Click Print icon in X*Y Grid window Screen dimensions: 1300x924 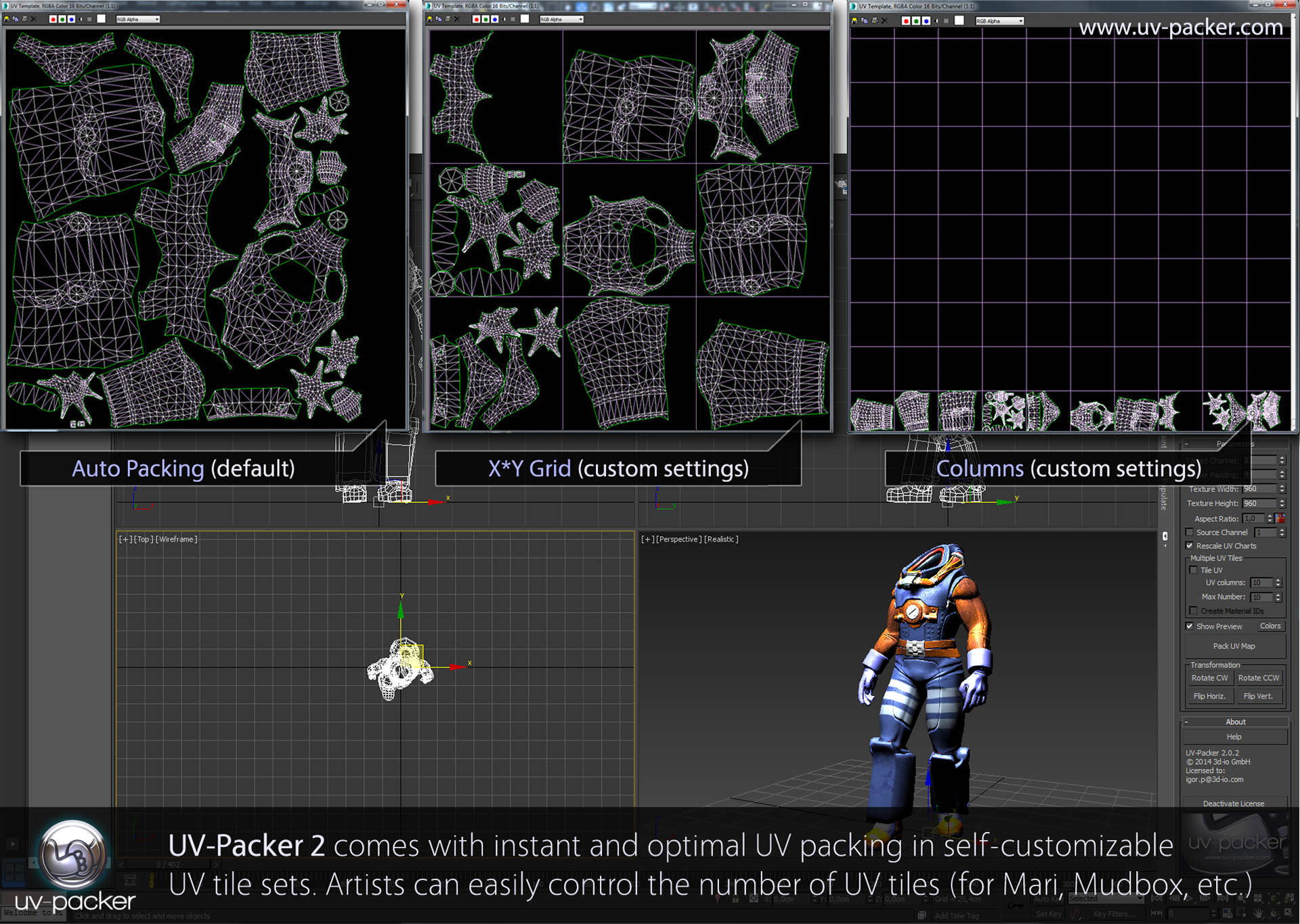pyautogui.click(x=448, y=19)
